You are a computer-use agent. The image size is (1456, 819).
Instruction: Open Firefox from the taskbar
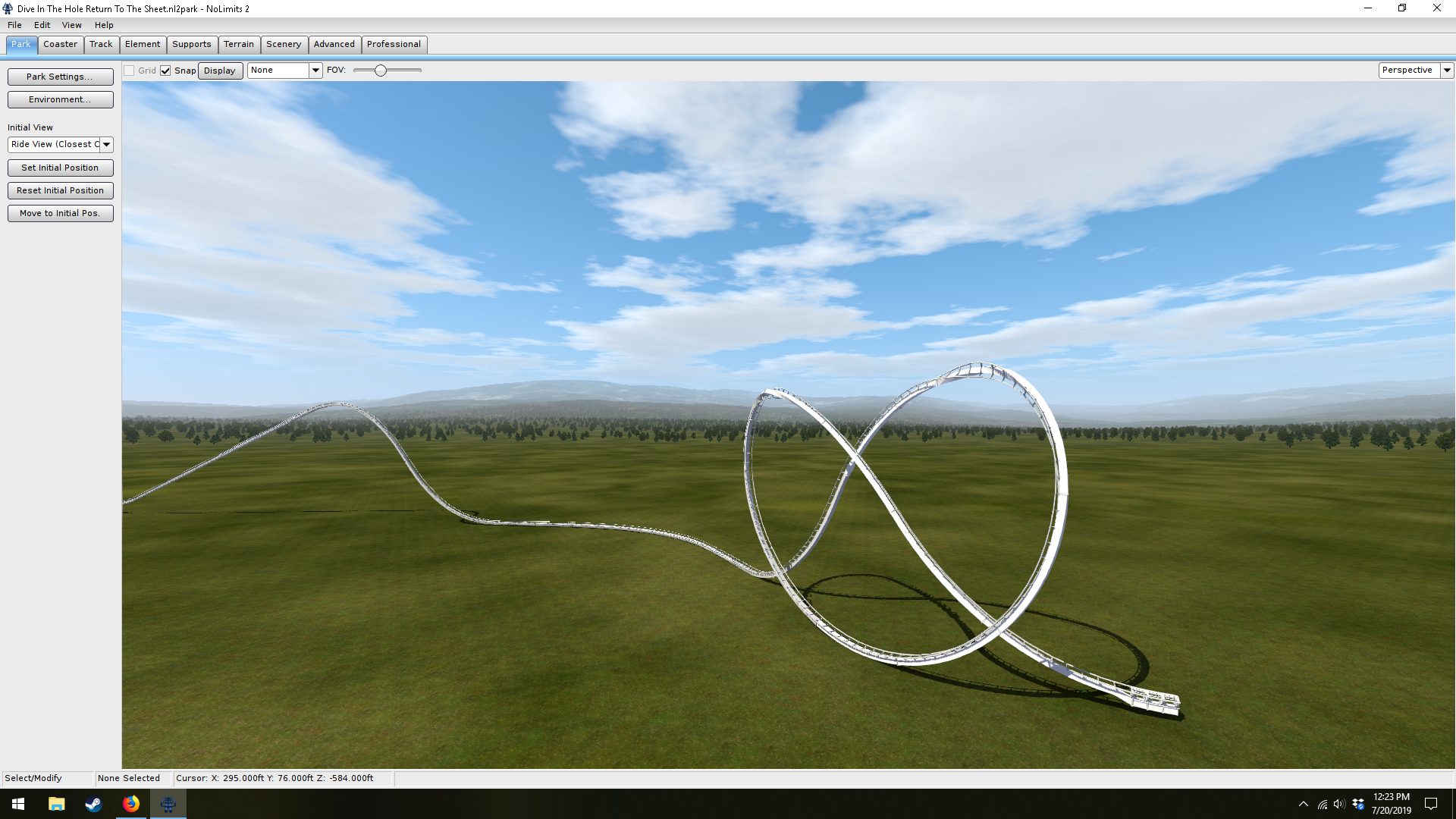(131, 804)
